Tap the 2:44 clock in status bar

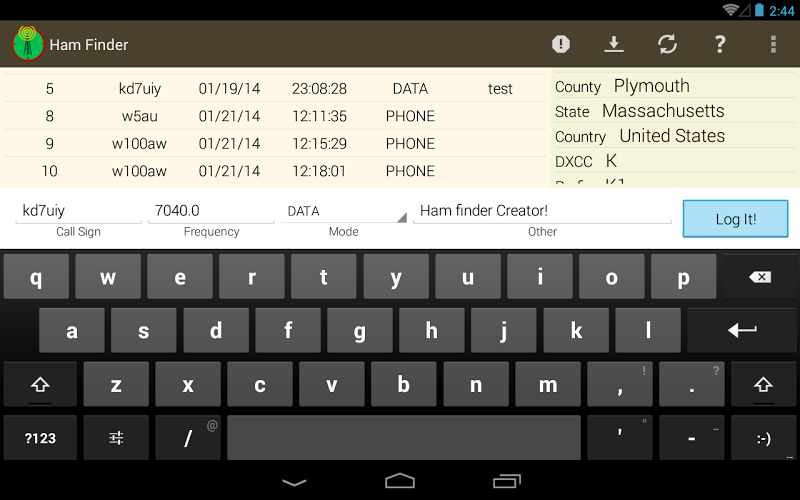tap(782, 11)
